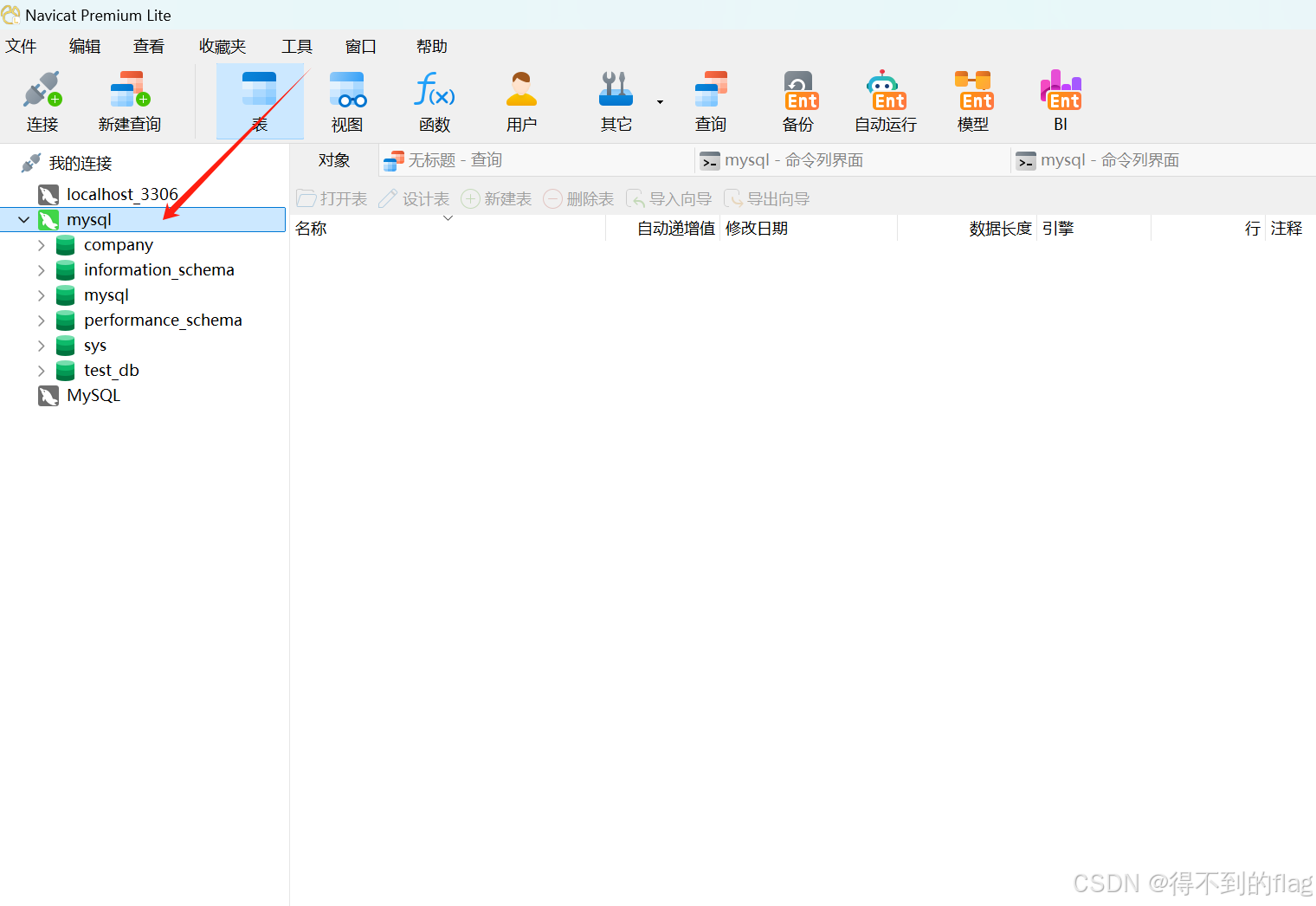
Task: Select the sys database
Action: (95, 346)
